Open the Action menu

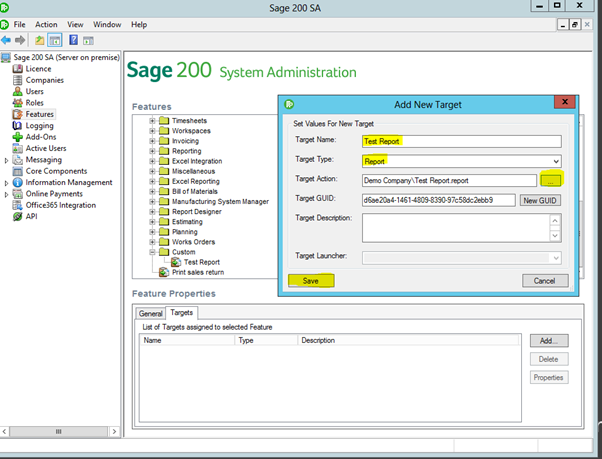(46, 25)
